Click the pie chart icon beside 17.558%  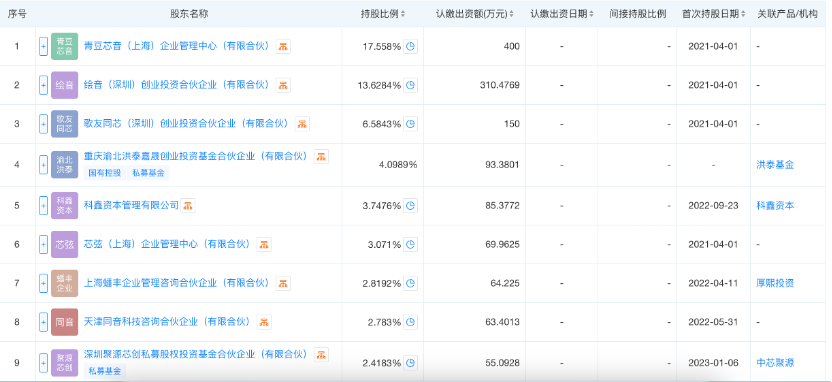pyautogui.click(x=410, y=47)
